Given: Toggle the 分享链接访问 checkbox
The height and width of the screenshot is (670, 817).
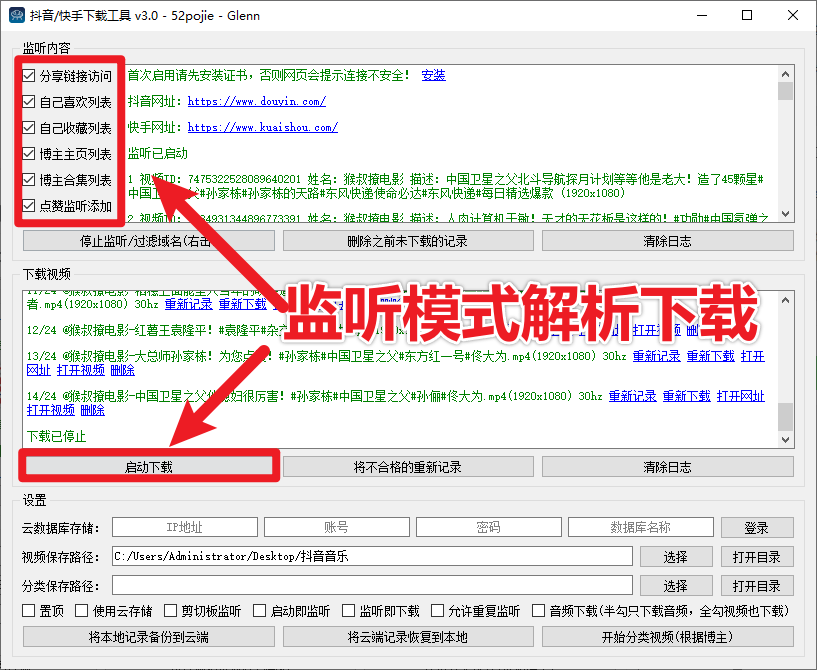Looking at the screenshot, I should 30,76.
